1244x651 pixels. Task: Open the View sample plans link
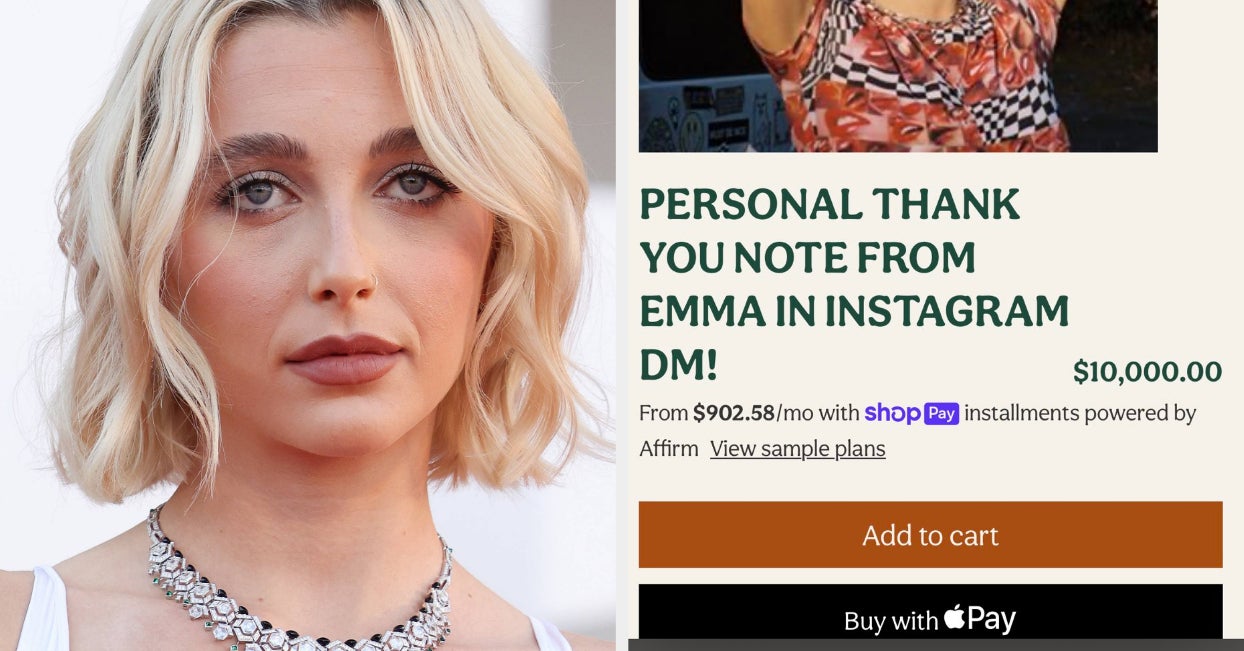[x=798, y=449]
